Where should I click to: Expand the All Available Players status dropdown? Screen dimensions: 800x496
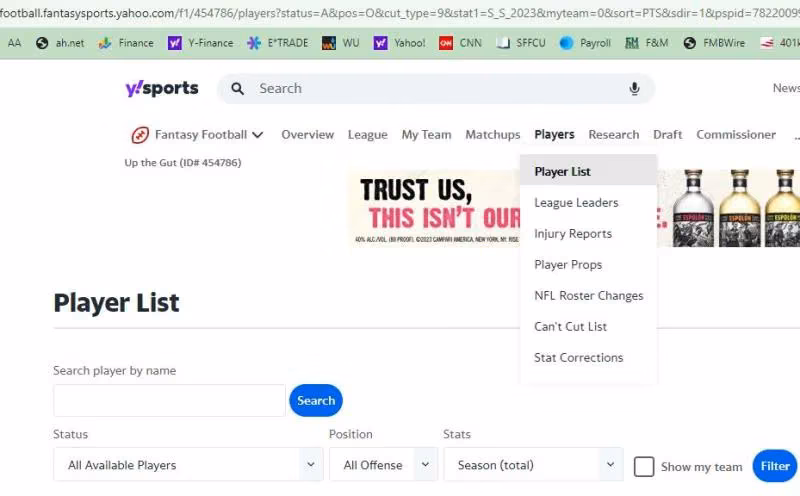[x=188, y=464]
